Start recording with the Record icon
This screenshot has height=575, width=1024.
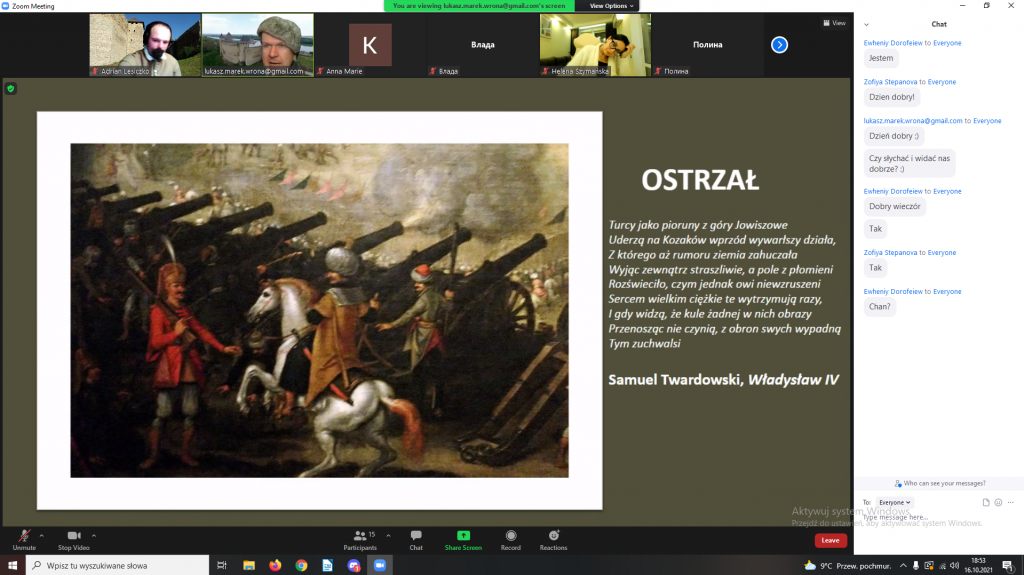coord(511,539)
